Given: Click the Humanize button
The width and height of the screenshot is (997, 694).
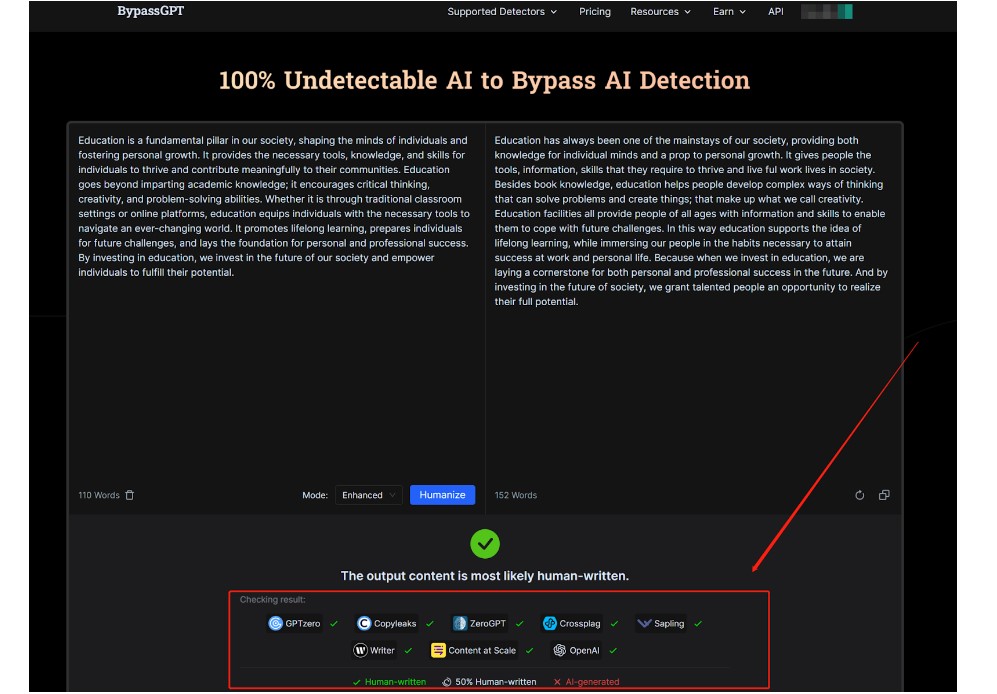Looking at the screenshot, I should [x=443, y=495].
